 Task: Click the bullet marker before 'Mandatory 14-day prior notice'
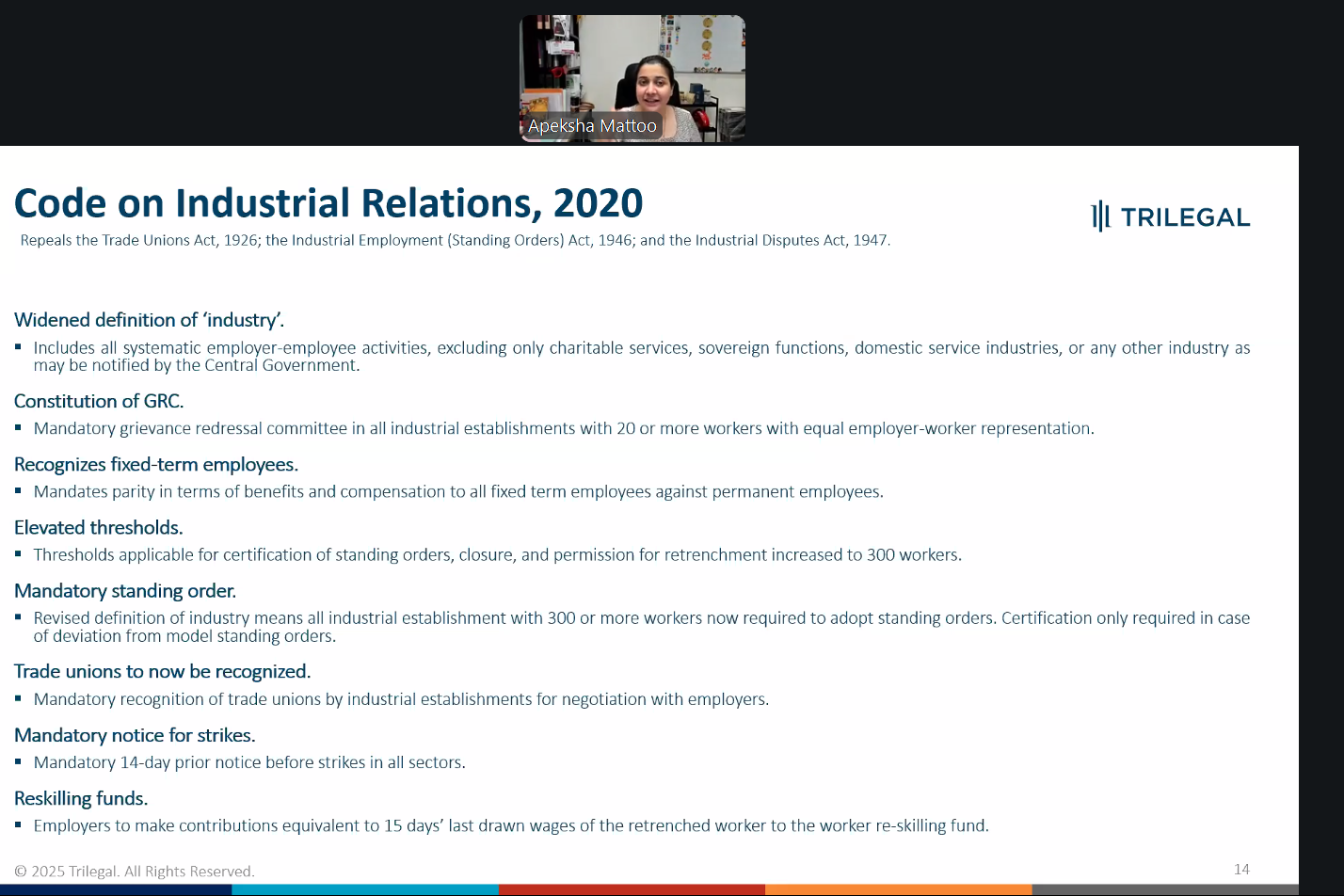click(x=19, y=761)
